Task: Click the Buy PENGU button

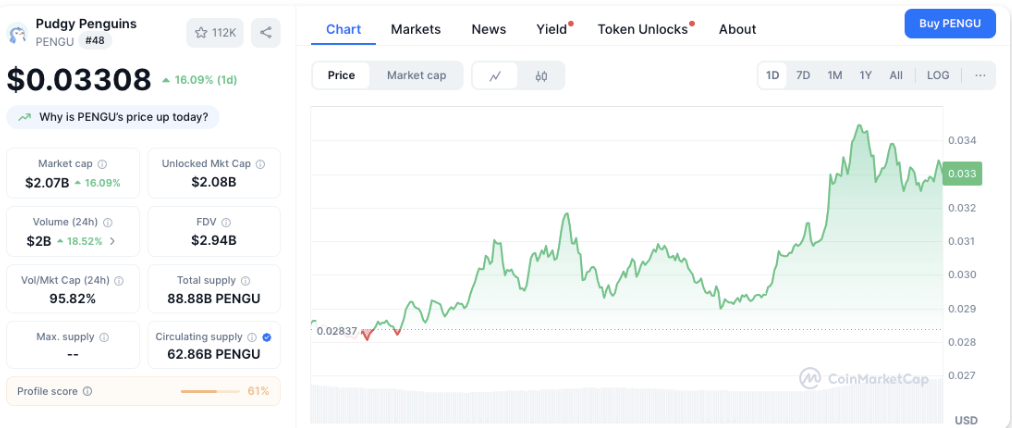Action: [949, 24]
